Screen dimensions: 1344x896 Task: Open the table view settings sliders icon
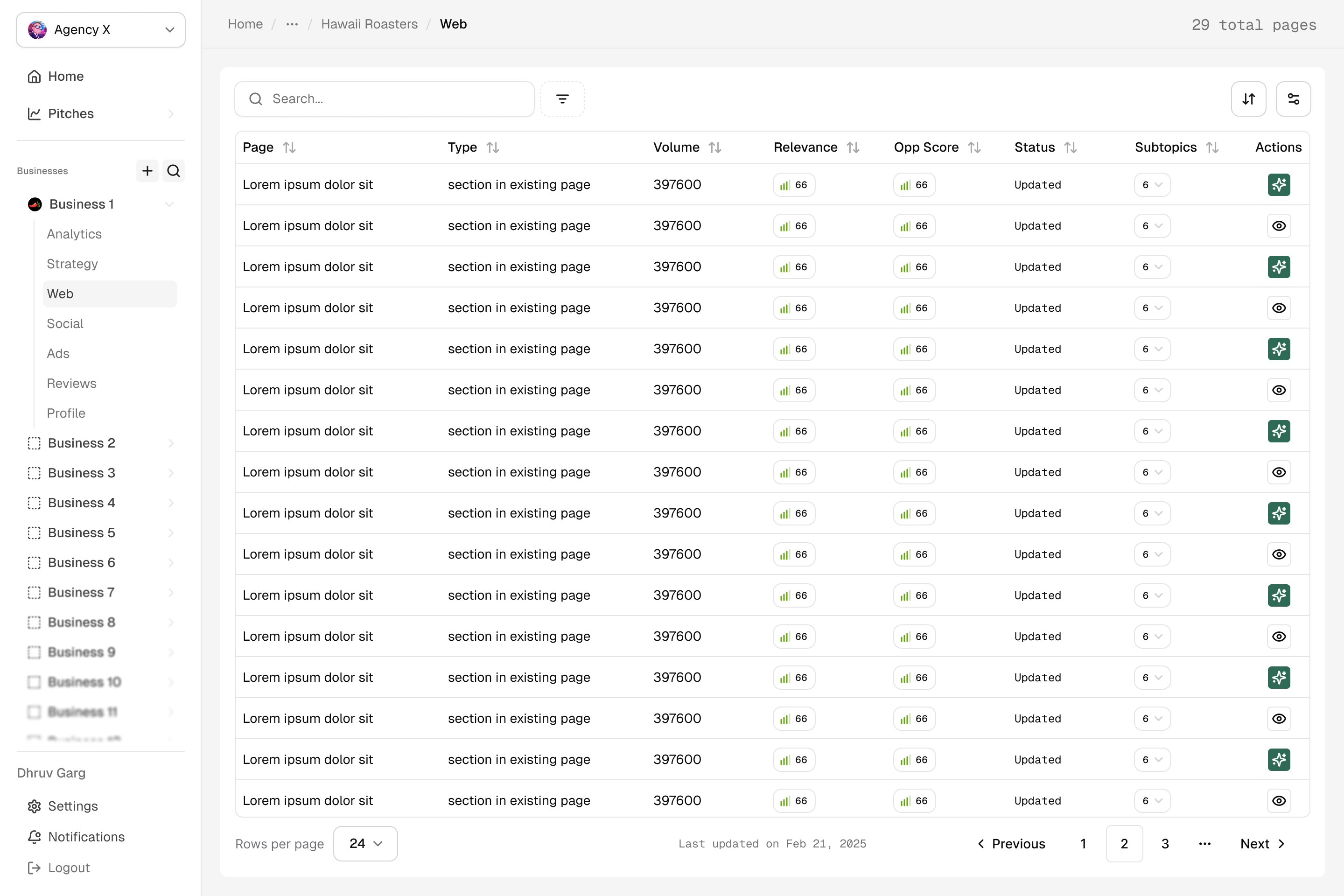coord(1293,99)
